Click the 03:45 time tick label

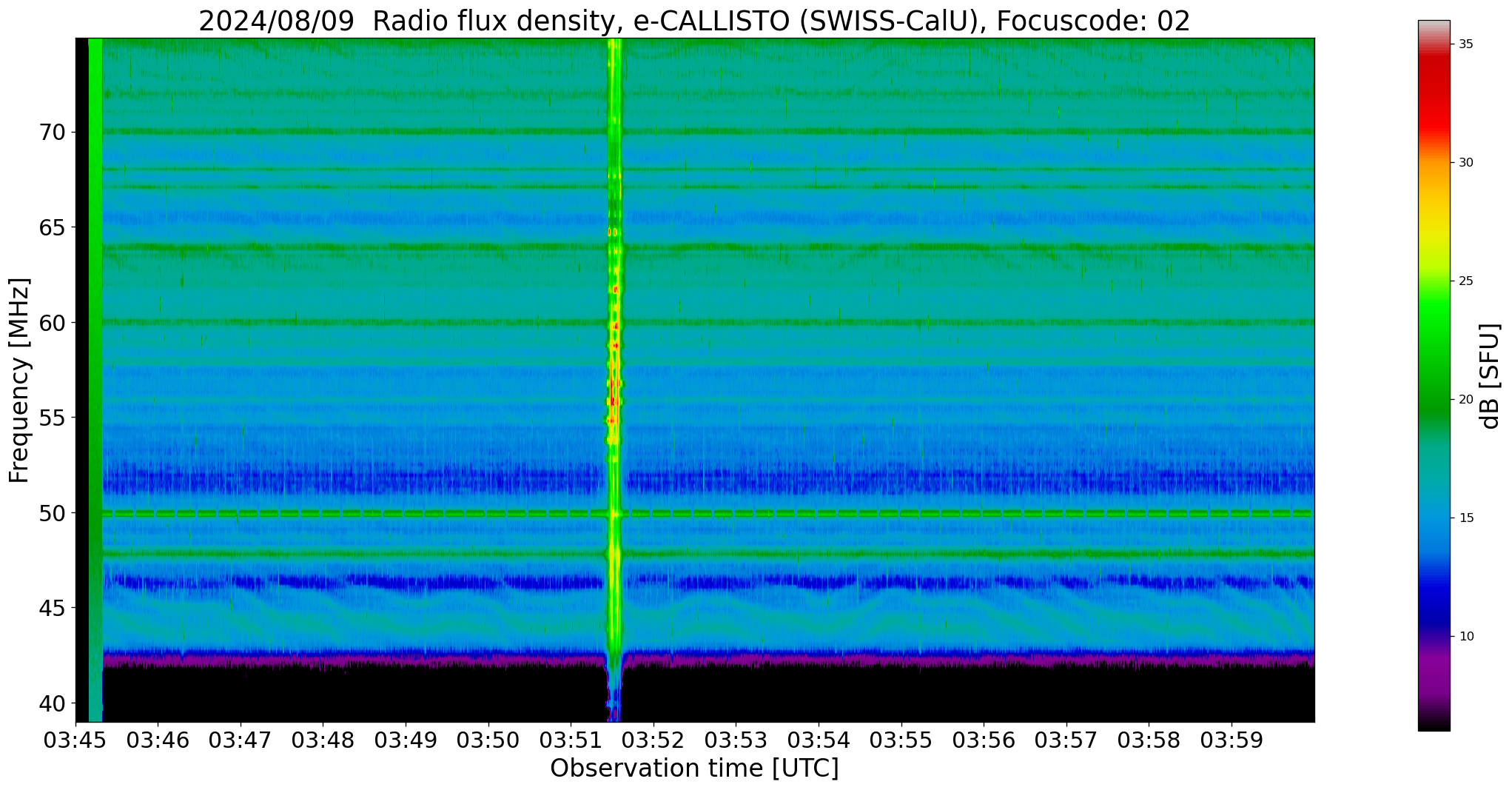75,740
